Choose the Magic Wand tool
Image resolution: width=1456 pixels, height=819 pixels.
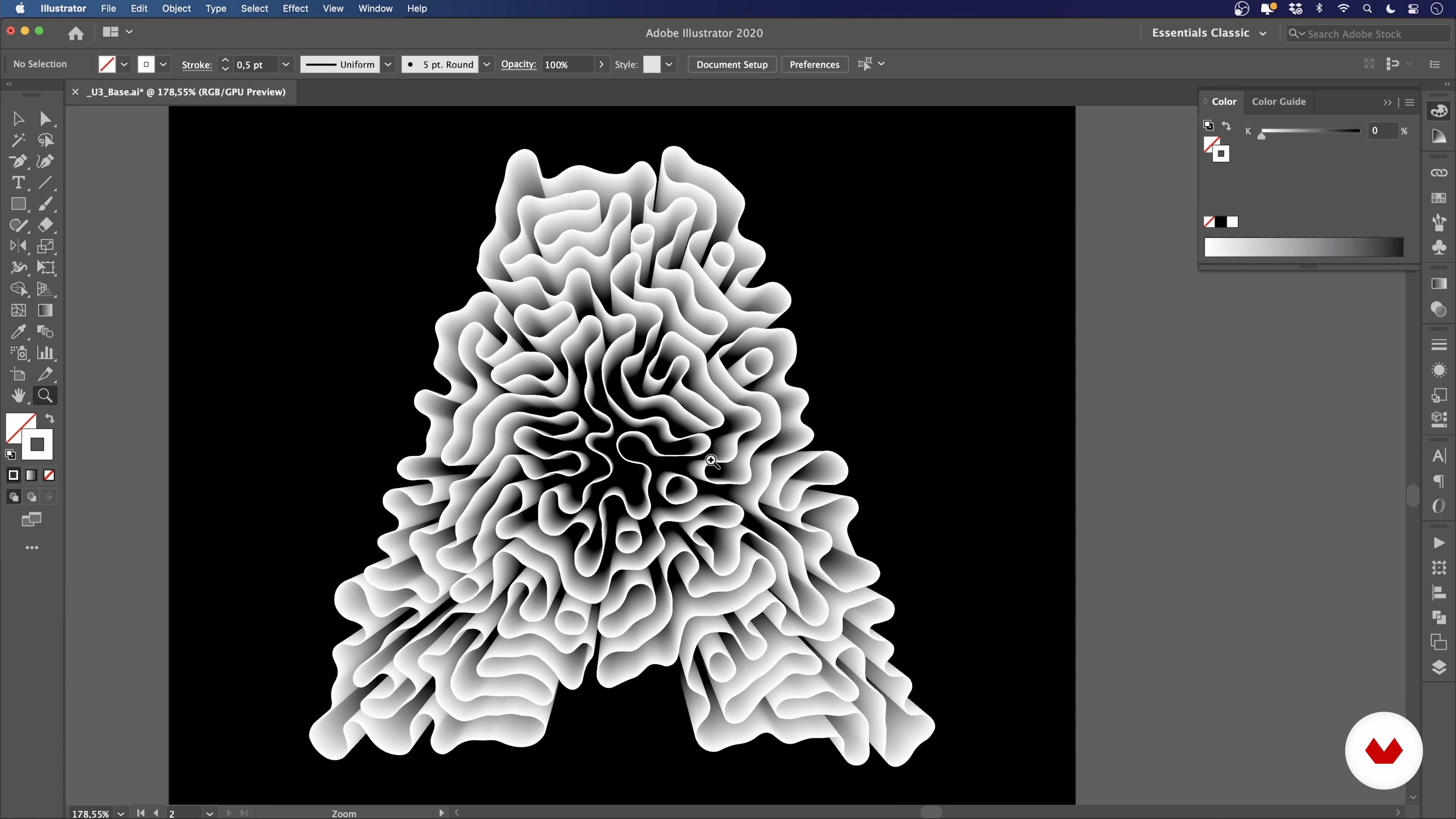pyautogui.click(x=17, y=140)
